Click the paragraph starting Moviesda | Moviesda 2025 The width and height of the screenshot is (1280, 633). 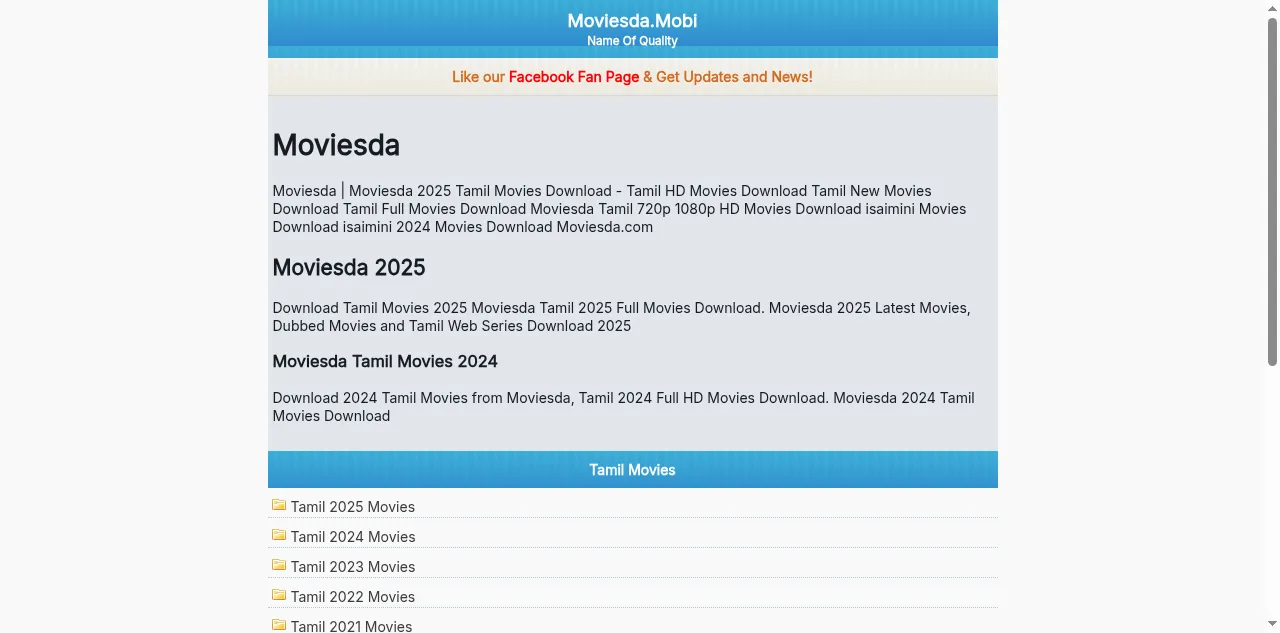coord(619,209)
